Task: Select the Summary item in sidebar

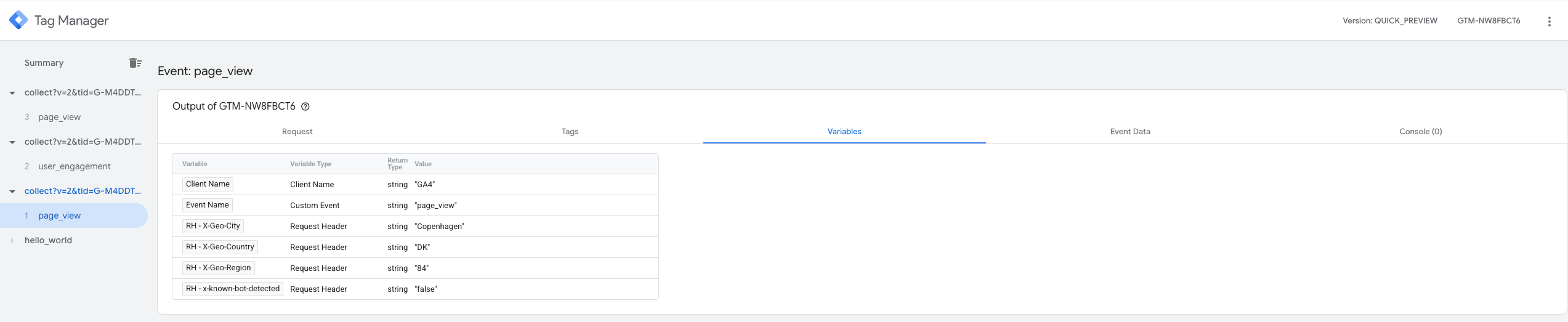Action: 44,63
